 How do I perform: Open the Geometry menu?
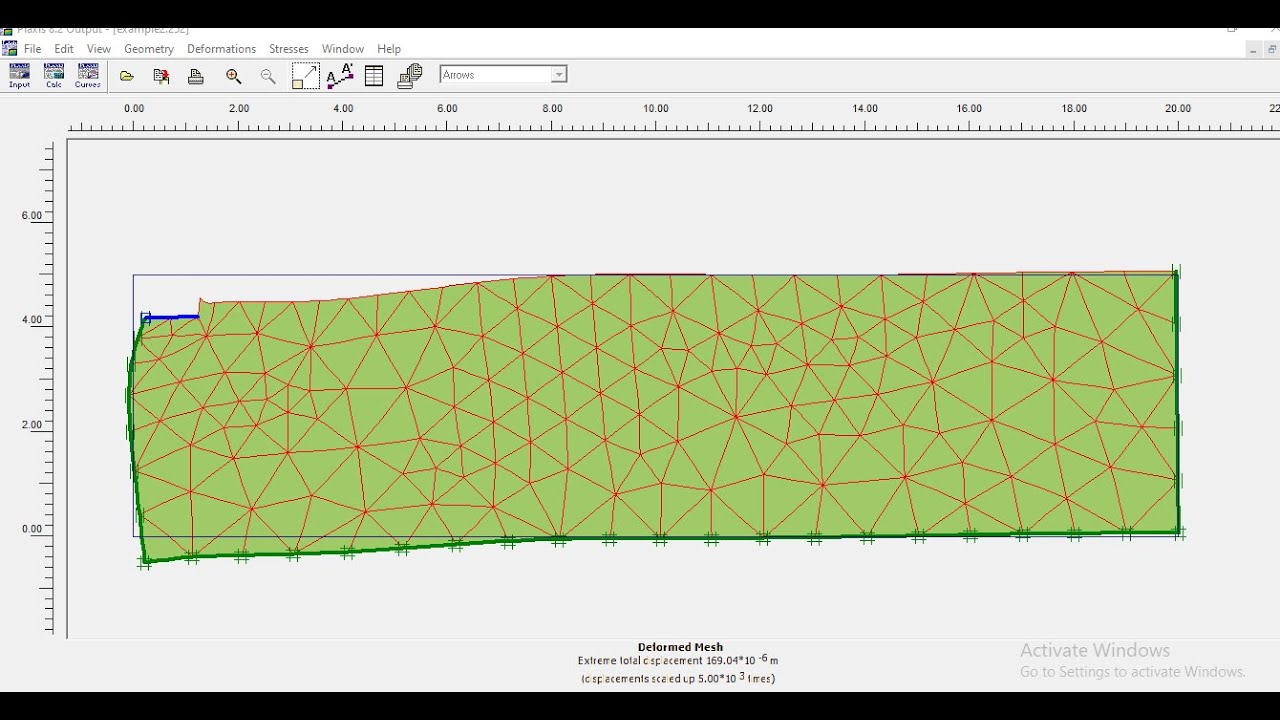(149, 49)
